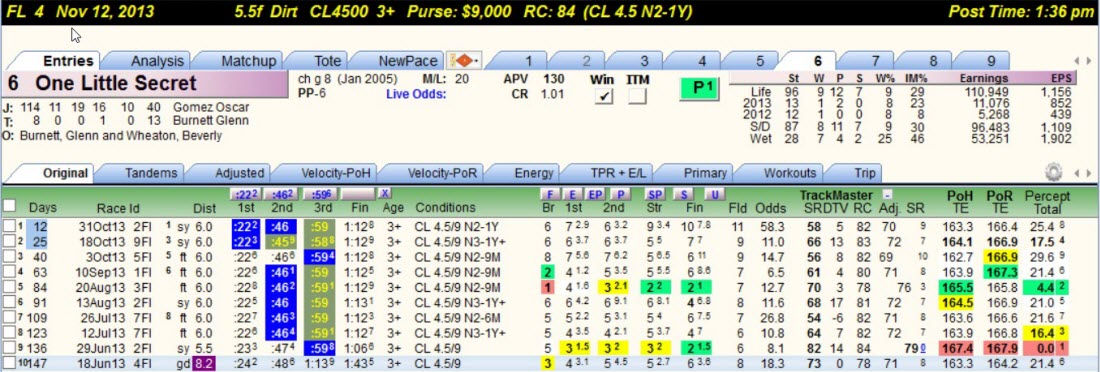
Task: Click the settings gear icon near Trip tab
Action: coord(1053,172)
